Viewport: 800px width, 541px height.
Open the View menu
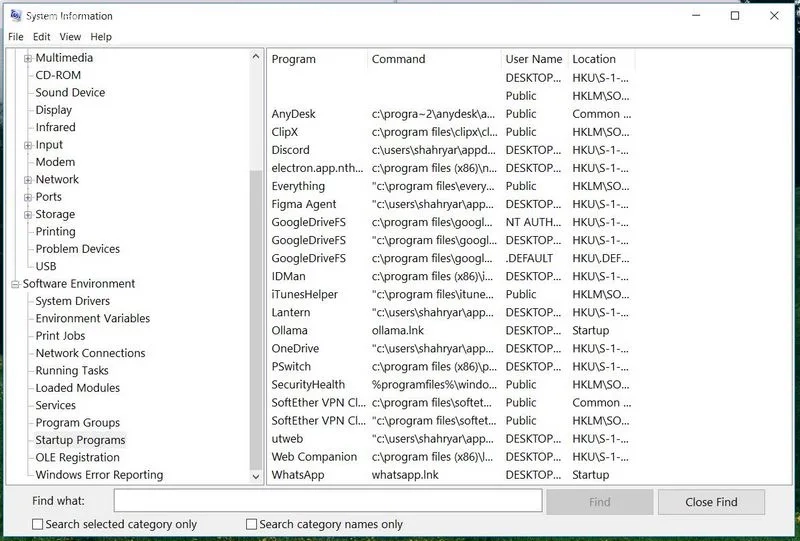tap(70, 37)
